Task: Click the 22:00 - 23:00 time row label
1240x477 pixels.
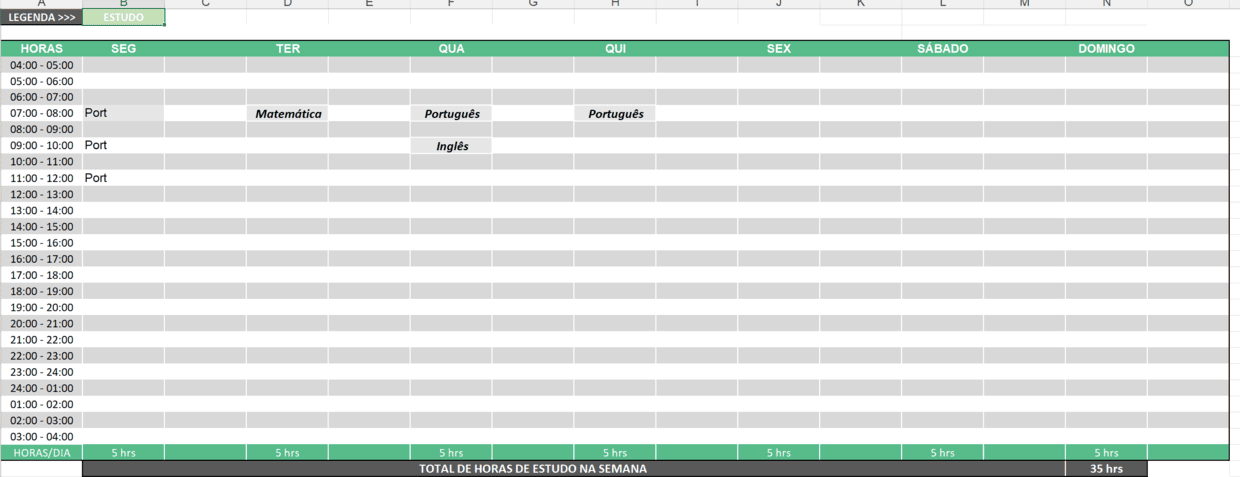Action: 42,355
